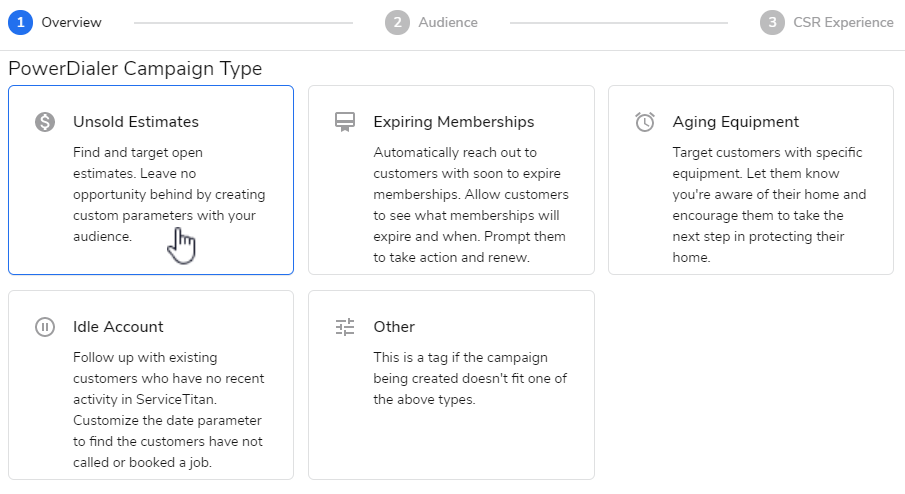Click the Expiring Memberships ribbon icon
This screenshot has height=494, width=905.
pos(345,122)
